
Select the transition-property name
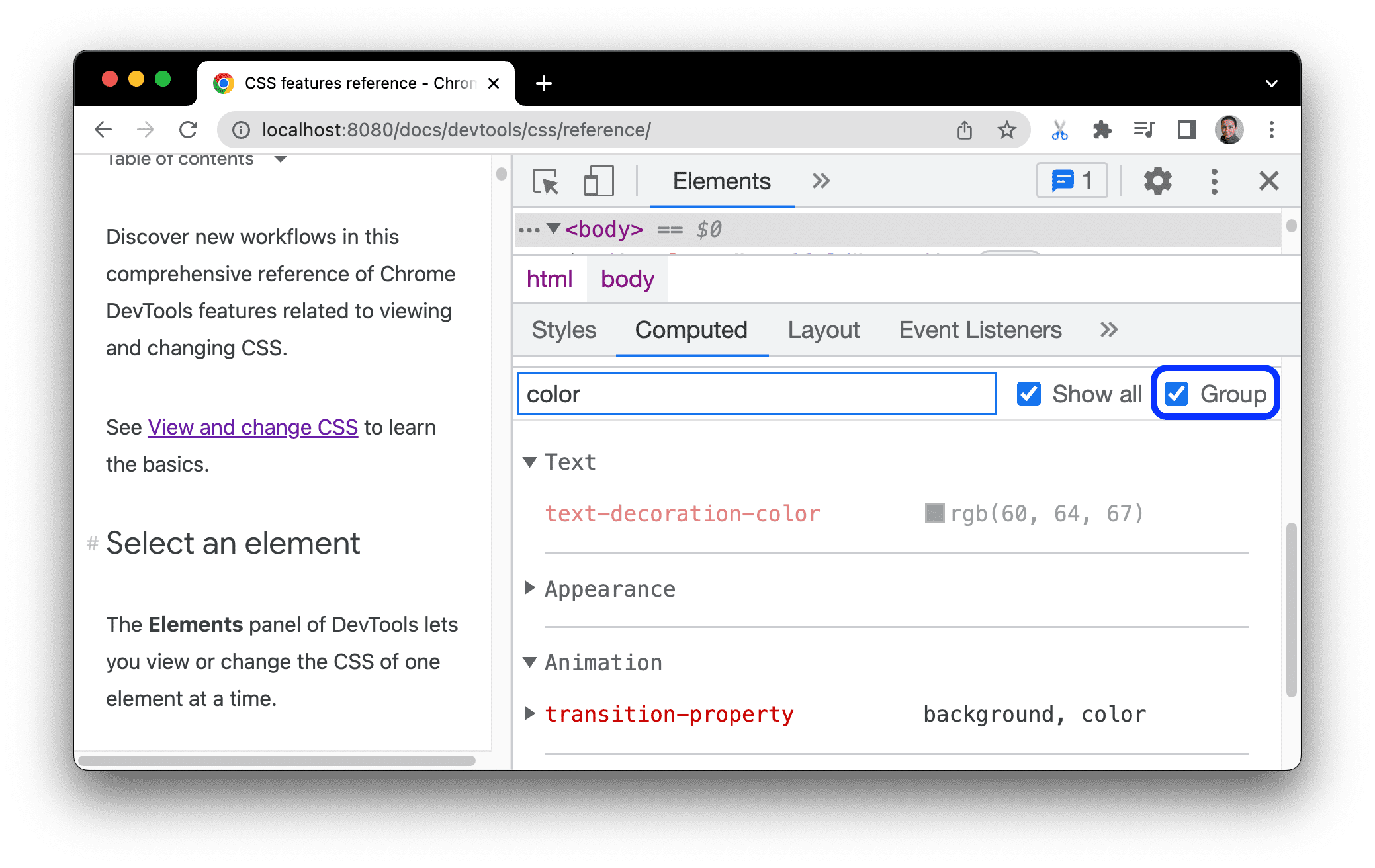point(669,714)
